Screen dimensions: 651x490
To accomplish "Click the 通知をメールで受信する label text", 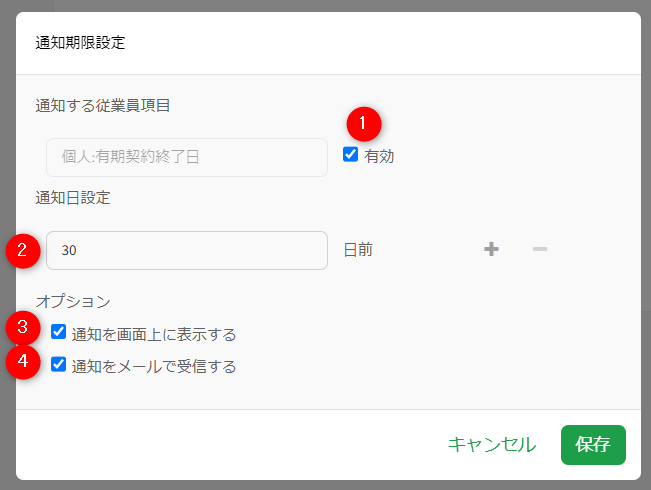I will [x=154, y=366].
